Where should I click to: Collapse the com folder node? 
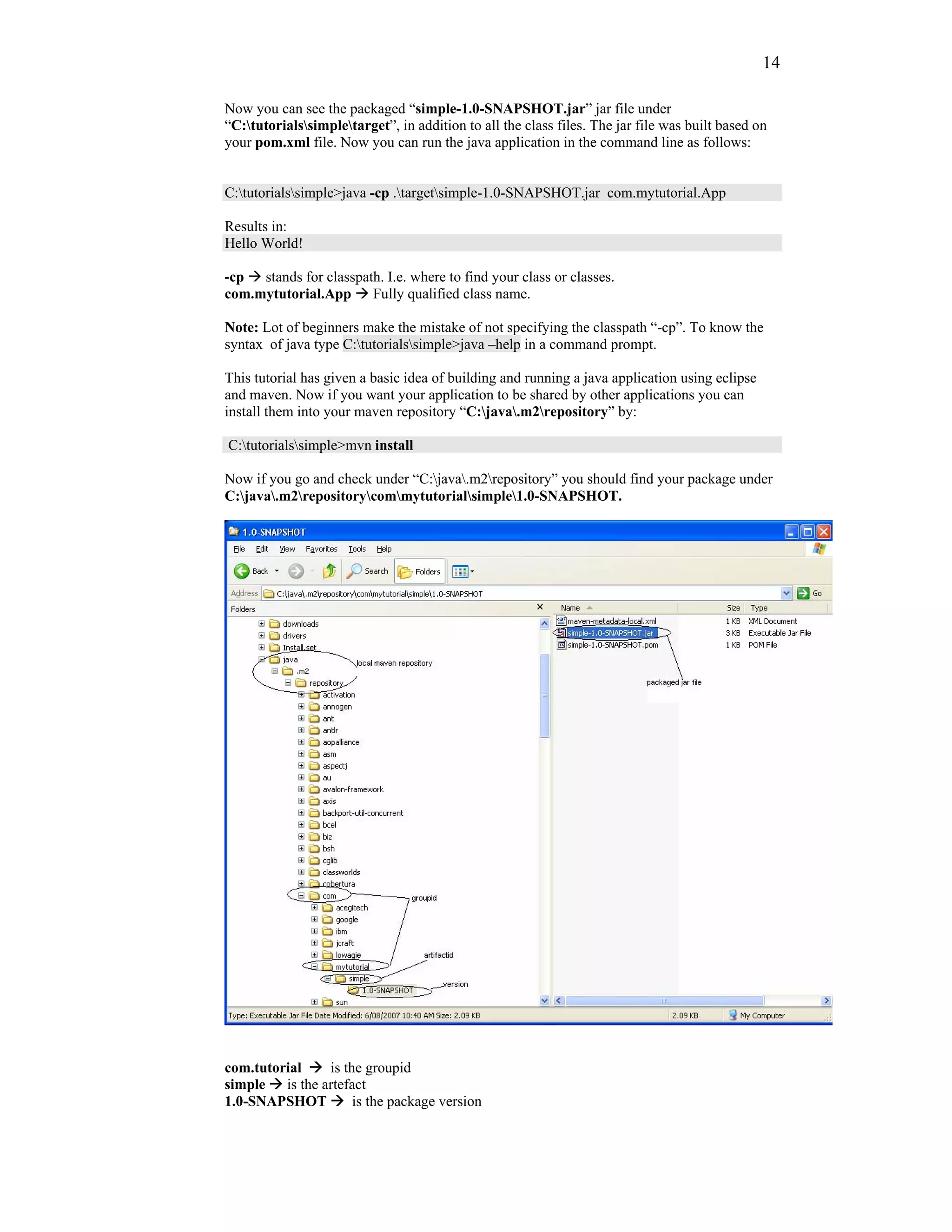click(301, 895)
